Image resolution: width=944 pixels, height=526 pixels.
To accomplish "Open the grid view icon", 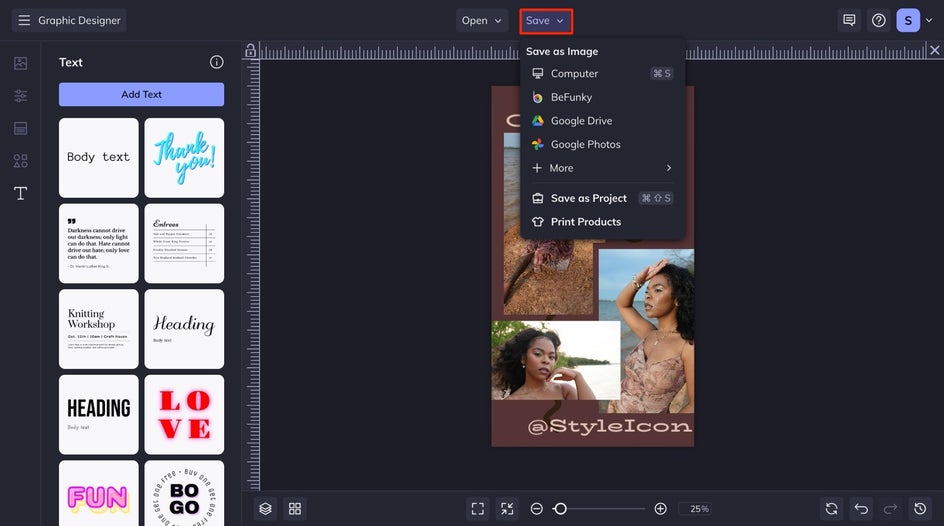I will pyautogui.click(x=295, y=509).
